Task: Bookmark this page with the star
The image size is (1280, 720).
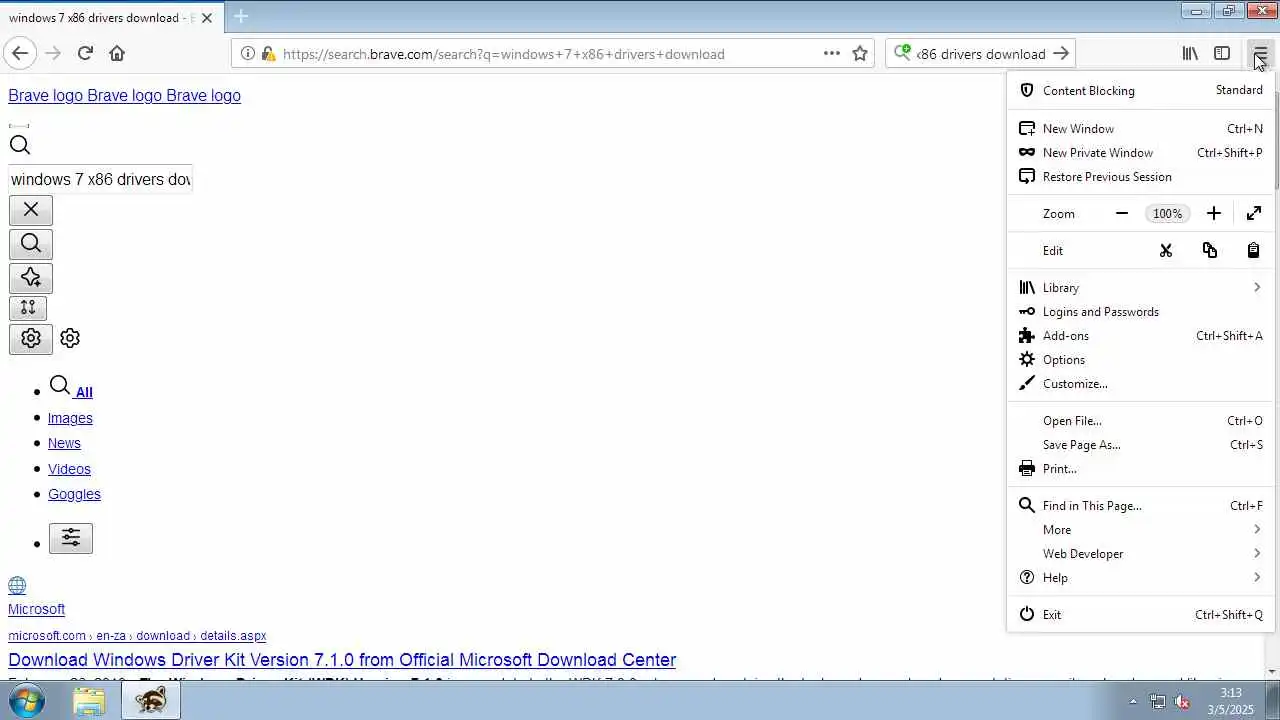Action: pos(860,53)
